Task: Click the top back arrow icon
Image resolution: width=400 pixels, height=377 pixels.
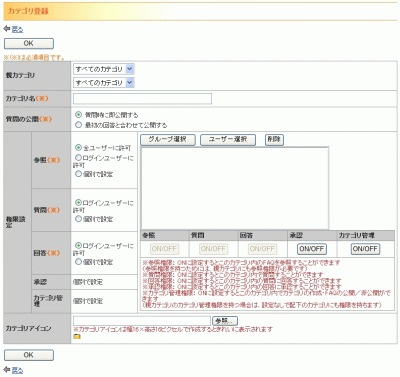Action: (x=7, y=29)
